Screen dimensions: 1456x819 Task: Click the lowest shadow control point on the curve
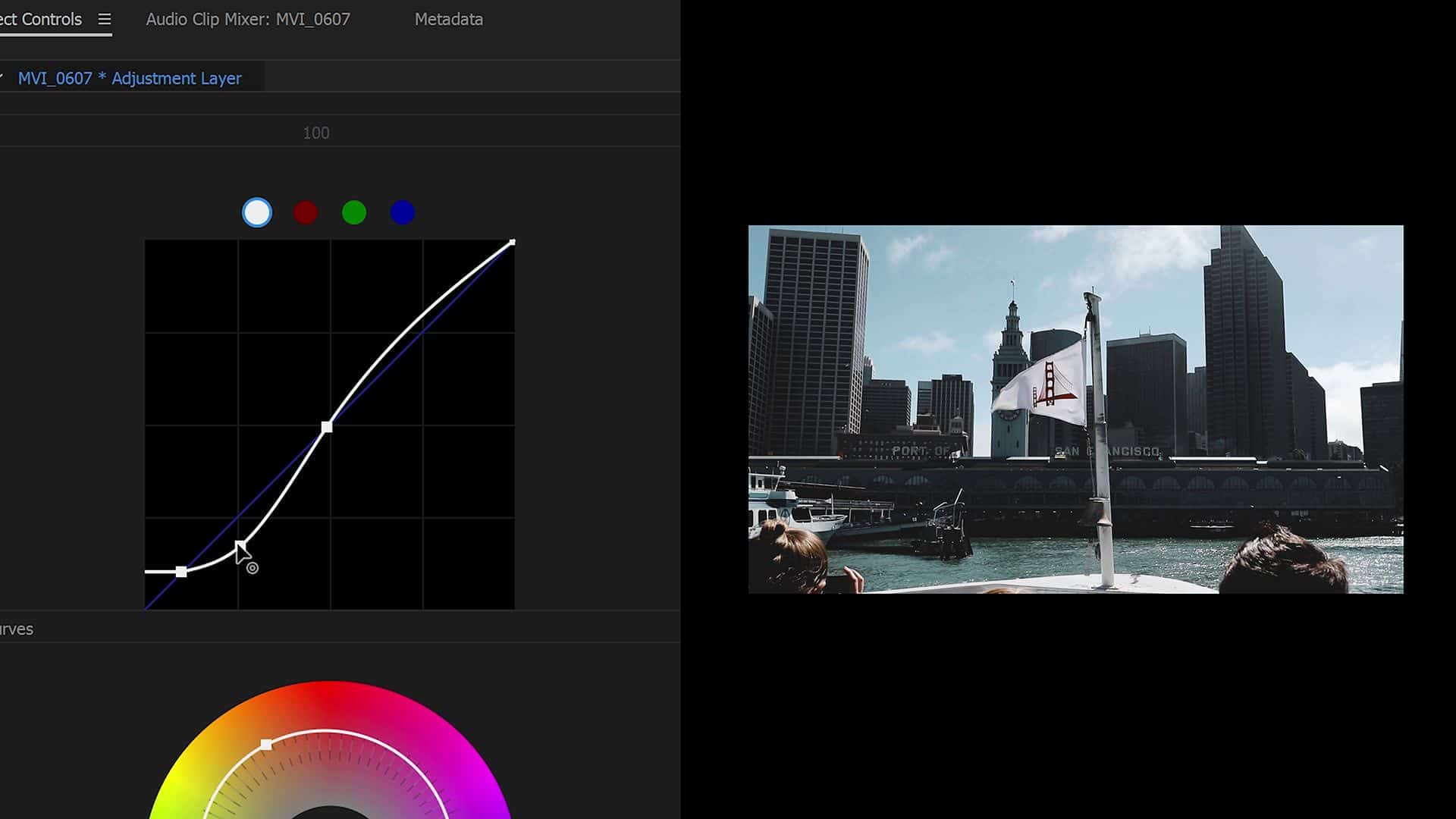click(x=181, y=572)
